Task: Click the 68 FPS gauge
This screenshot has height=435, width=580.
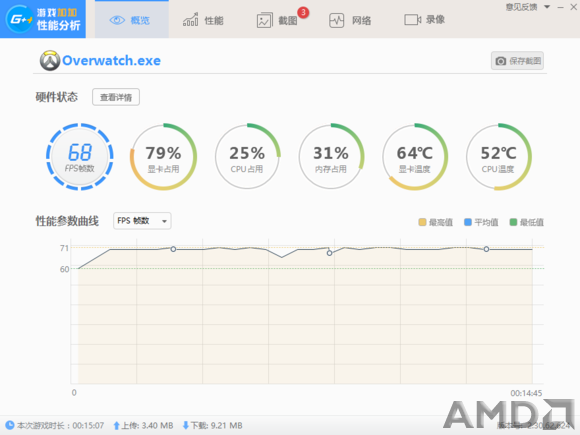Action: pyautogui.click(x=80, y=157)
